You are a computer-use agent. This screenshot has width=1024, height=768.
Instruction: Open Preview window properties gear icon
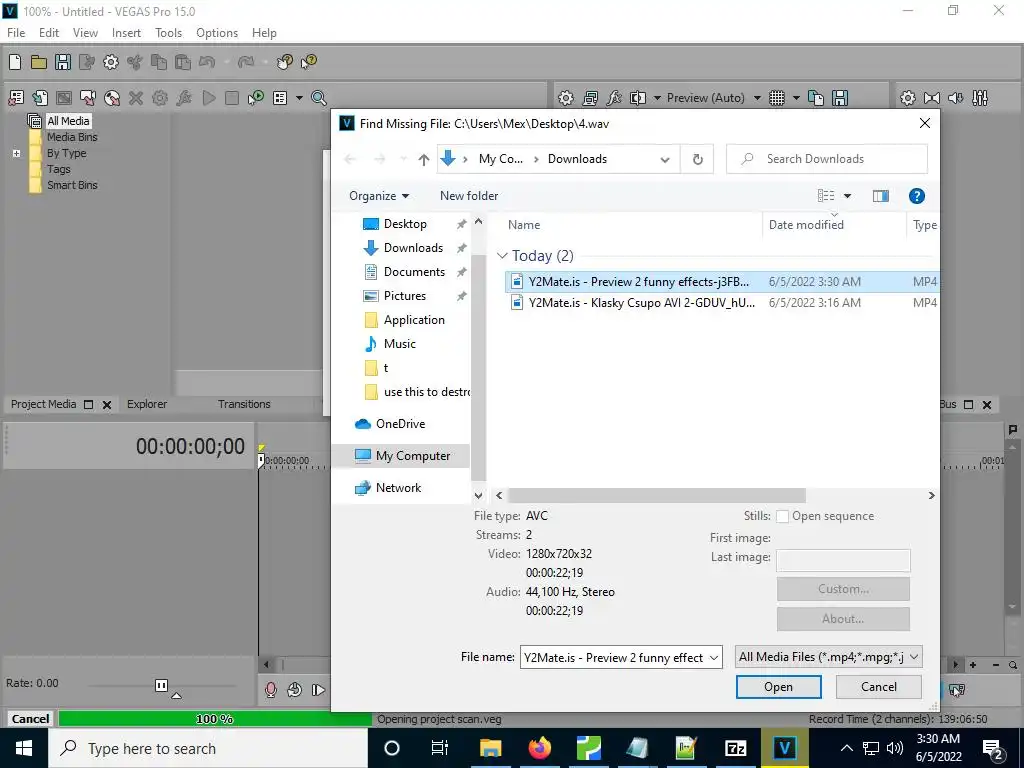pos(566,98)
